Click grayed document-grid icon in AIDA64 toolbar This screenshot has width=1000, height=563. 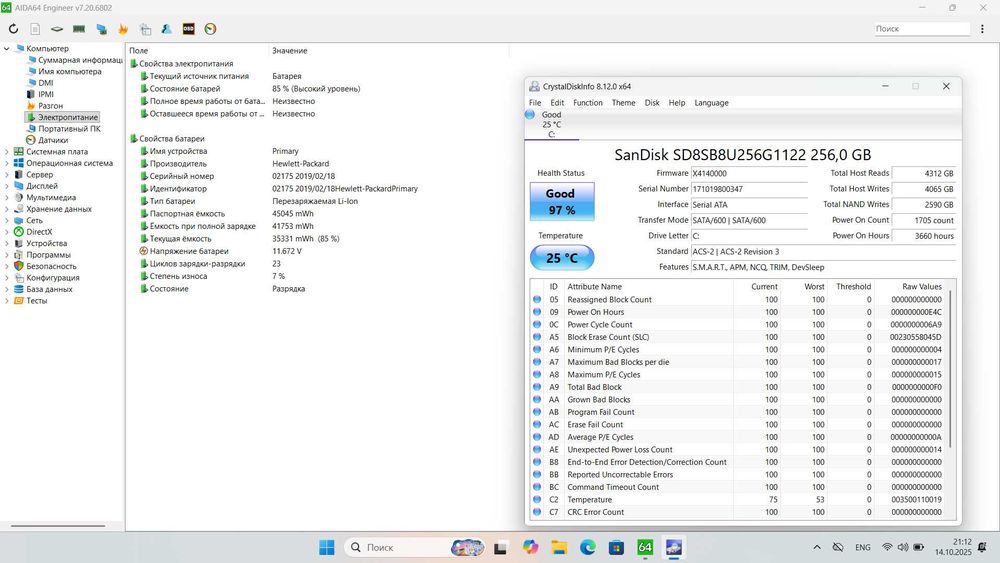tap(145, 29)
